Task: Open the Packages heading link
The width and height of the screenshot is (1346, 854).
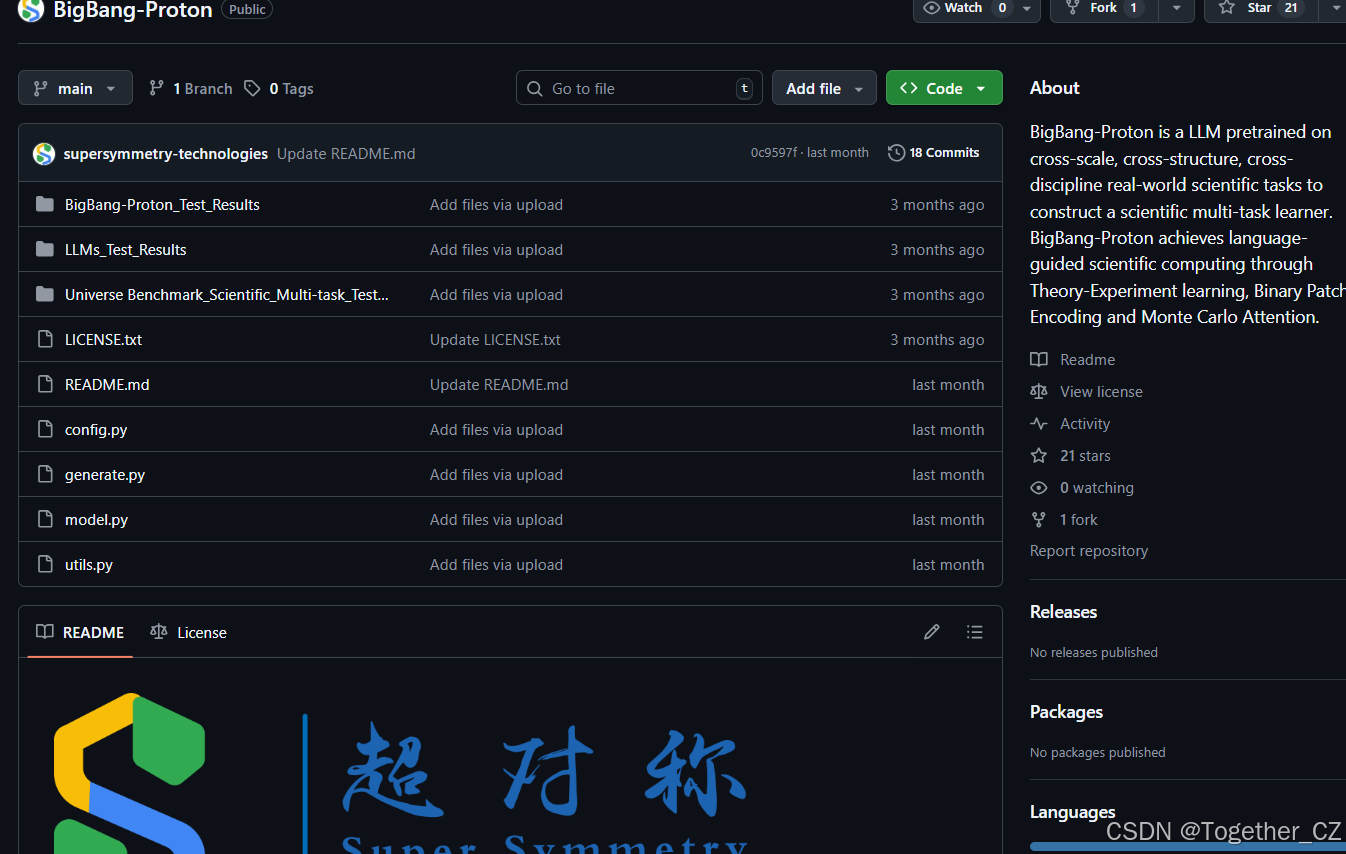Action: [1066, 711]
